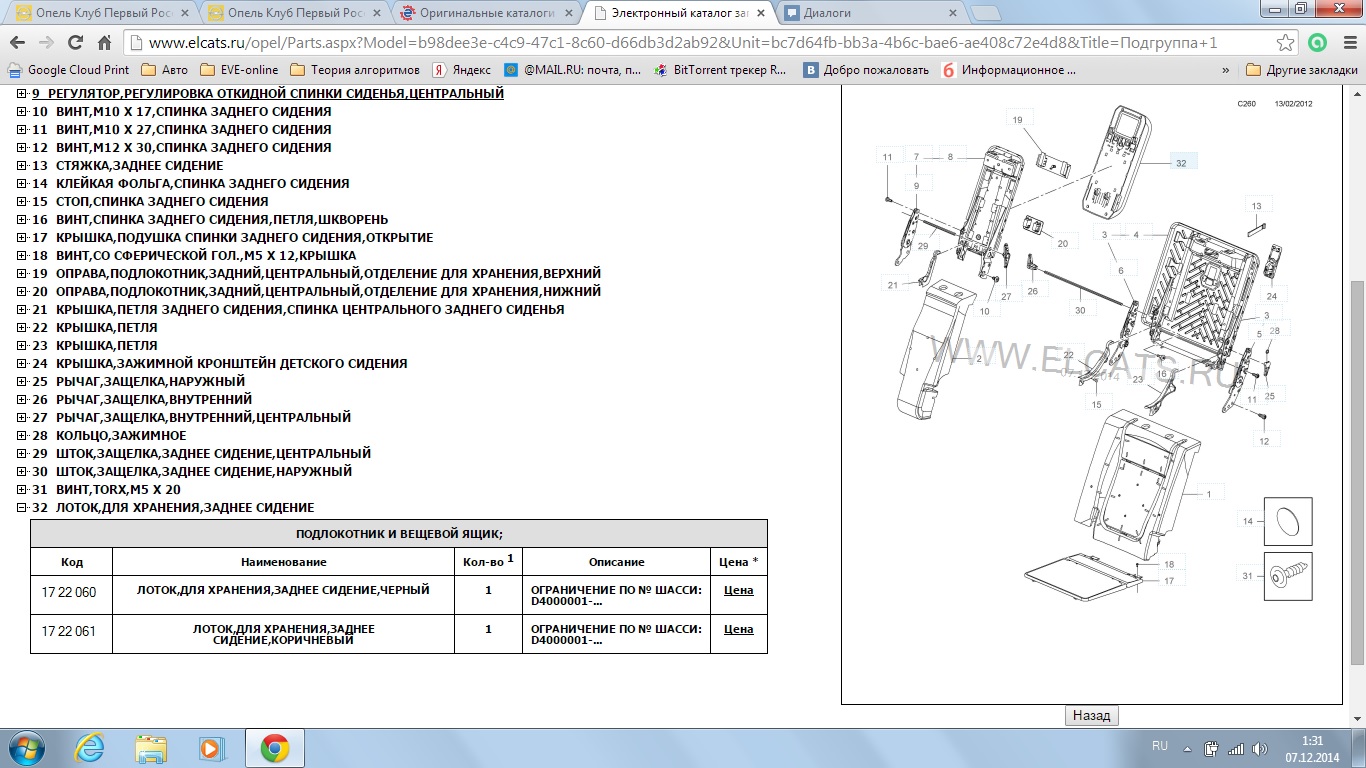Image resolution: width=1366 pixels, height=768 pixels.
Task: Click part number 32 on the diagram
Action: 1181,163
